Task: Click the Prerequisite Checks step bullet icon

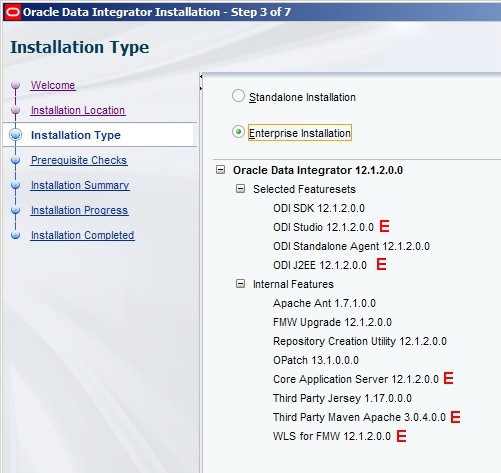Action: pos(15,160)
